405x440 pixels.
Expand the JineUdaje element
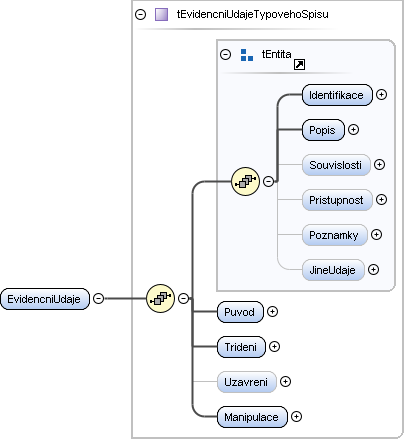click(x=373, y=269)
